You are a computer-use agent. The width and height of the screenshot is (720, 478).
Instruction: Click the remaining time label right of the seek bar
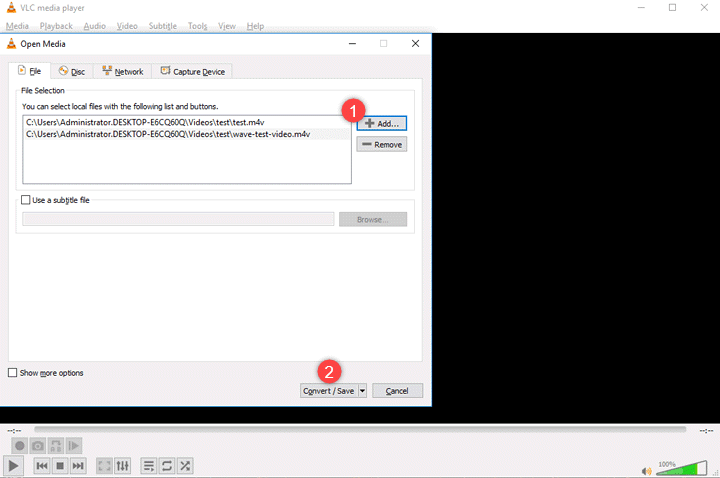706,431
